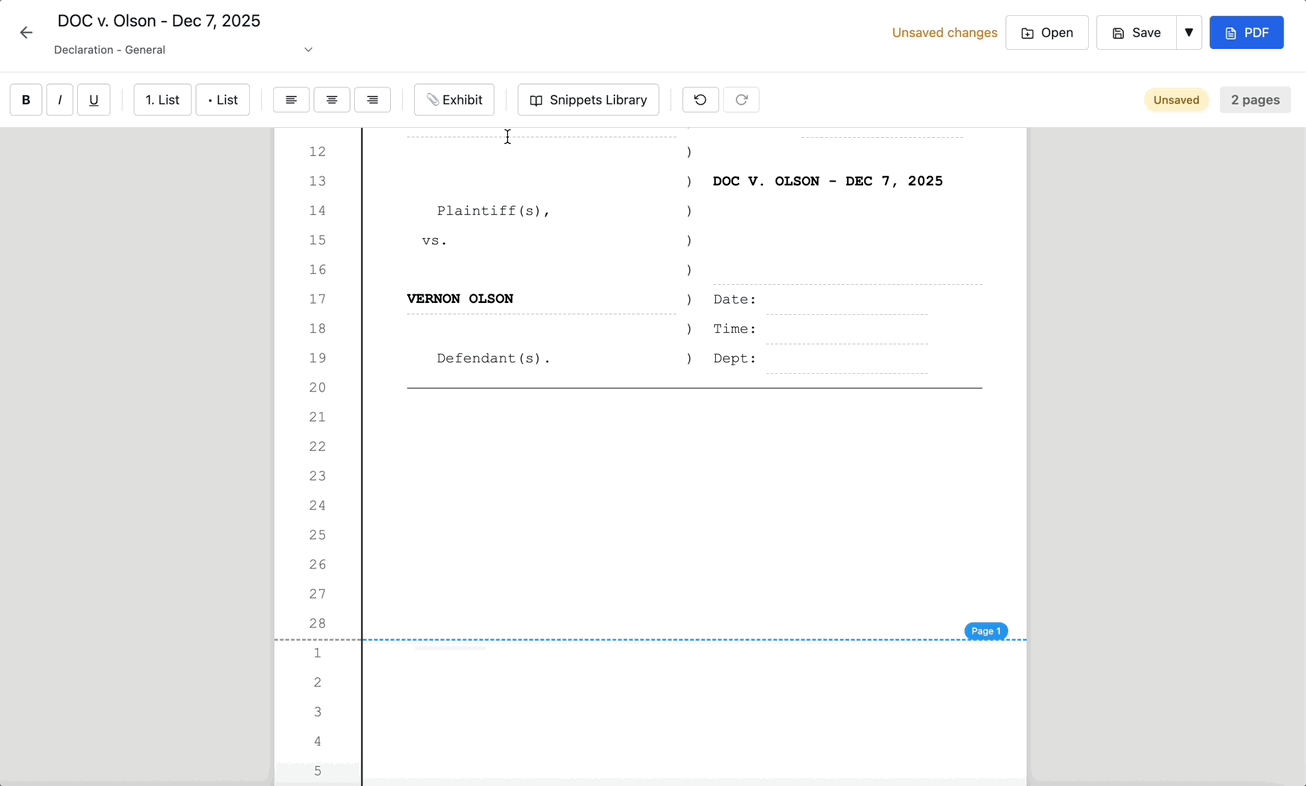Undo the last change

(x=700, y=99)
